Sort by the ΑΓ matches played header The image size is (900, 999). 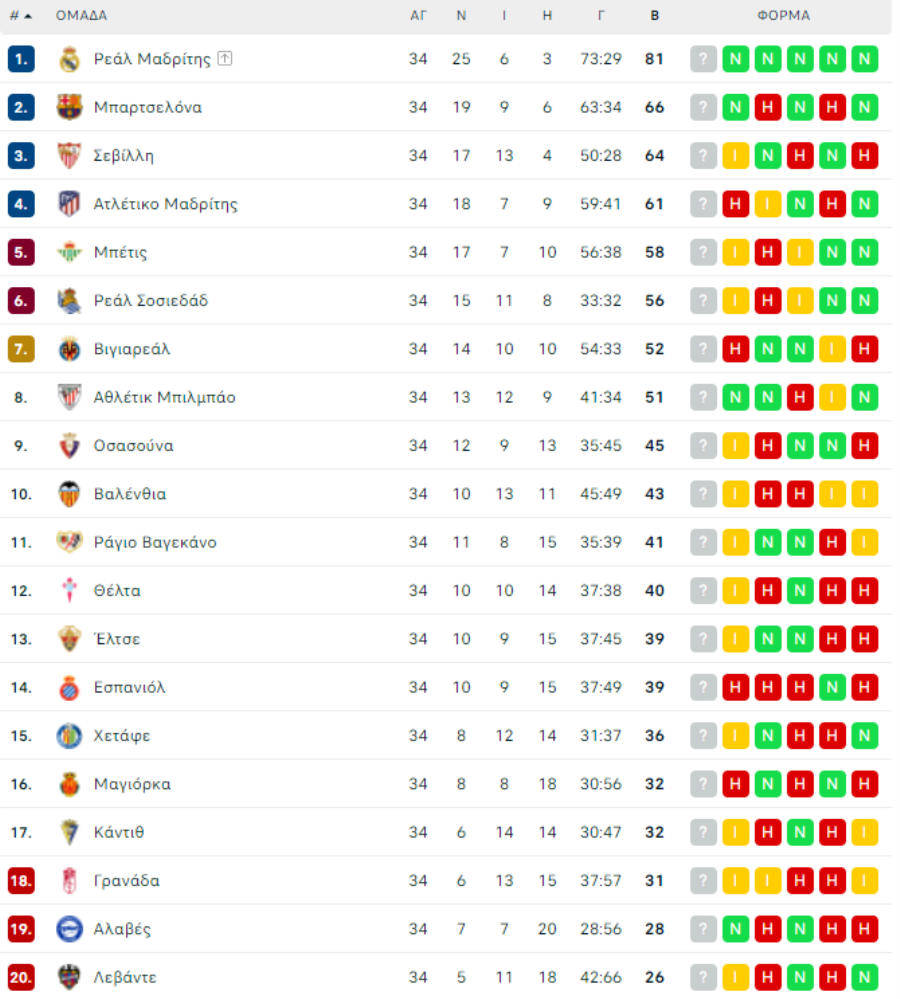point(418,16)
